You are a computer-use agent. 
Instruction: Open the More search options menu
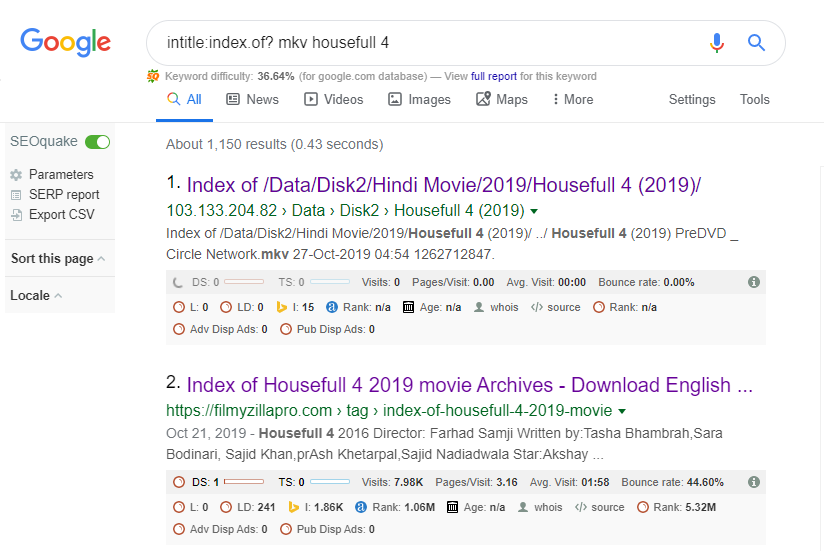[x=572, y=99]
